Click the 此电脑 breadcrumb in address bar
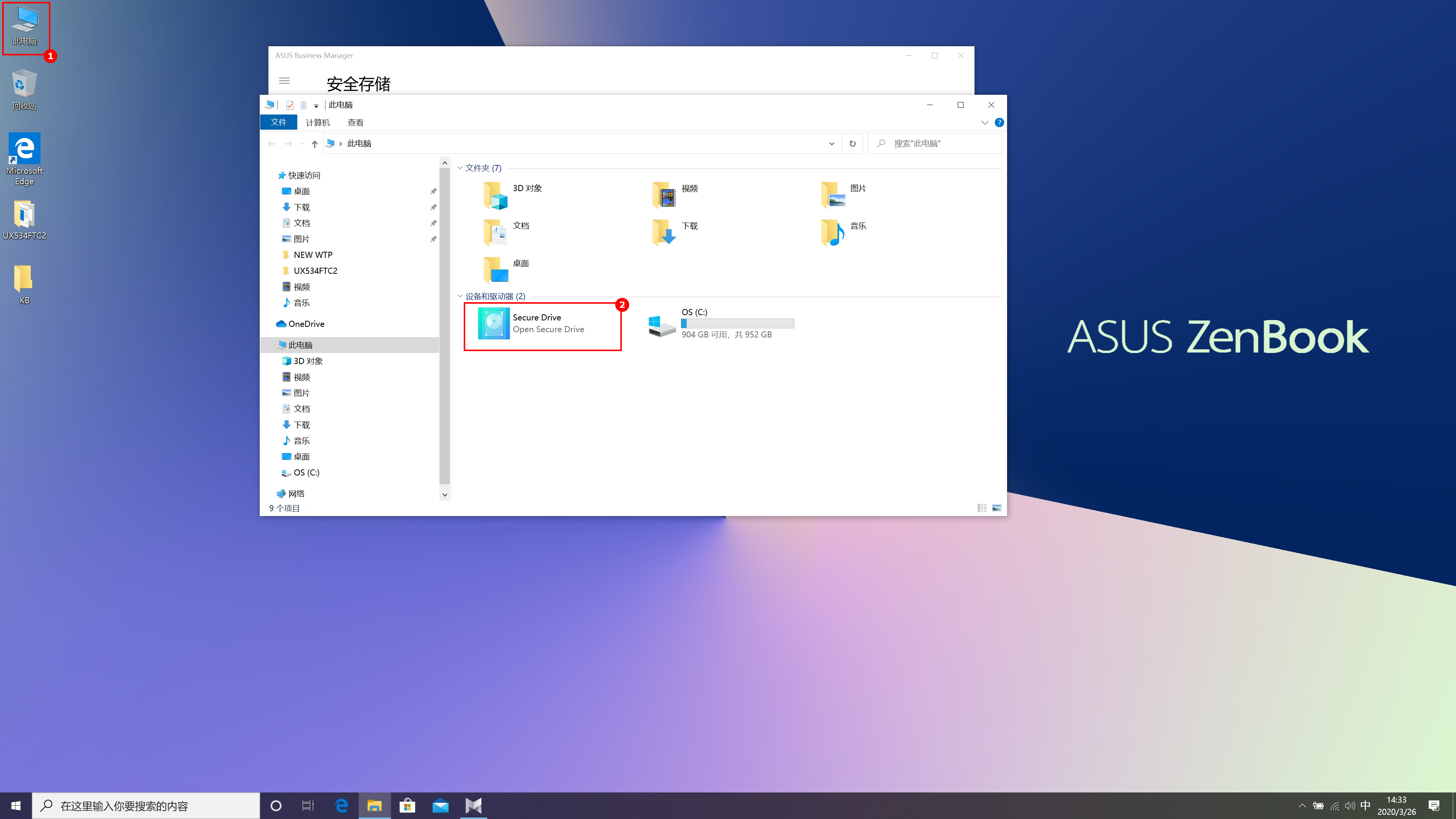 pos(359,144)
